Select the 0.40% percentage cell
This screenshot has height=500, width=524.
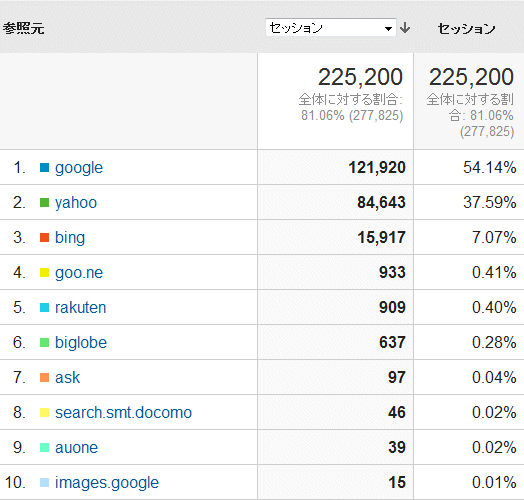click(494, 307)
